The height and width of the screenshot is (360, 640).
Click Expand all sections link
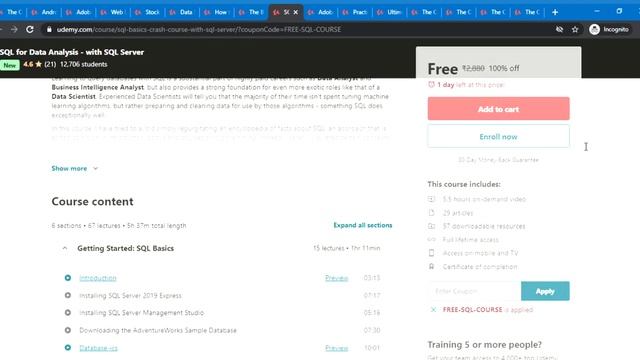[x=362, y=225]
